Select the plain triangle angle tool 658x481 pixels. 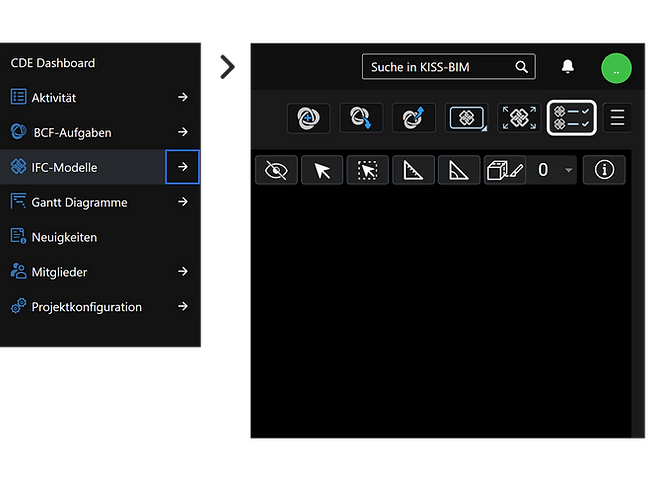click(x=459, y=170)
